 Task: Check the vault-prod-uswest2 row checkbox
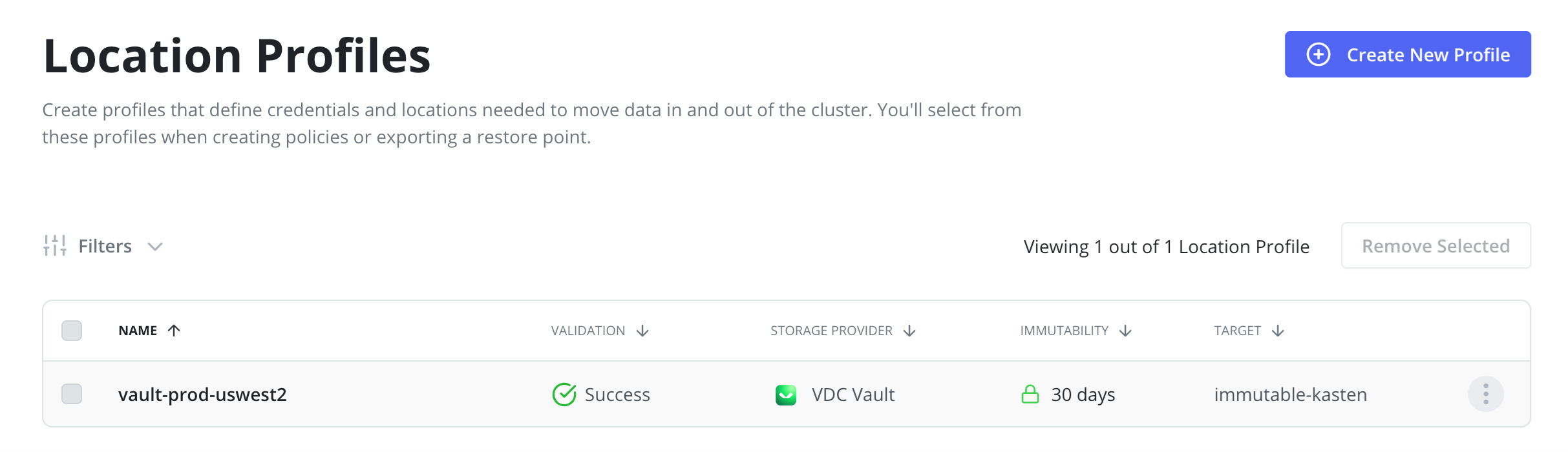click(x=72, y=394)
